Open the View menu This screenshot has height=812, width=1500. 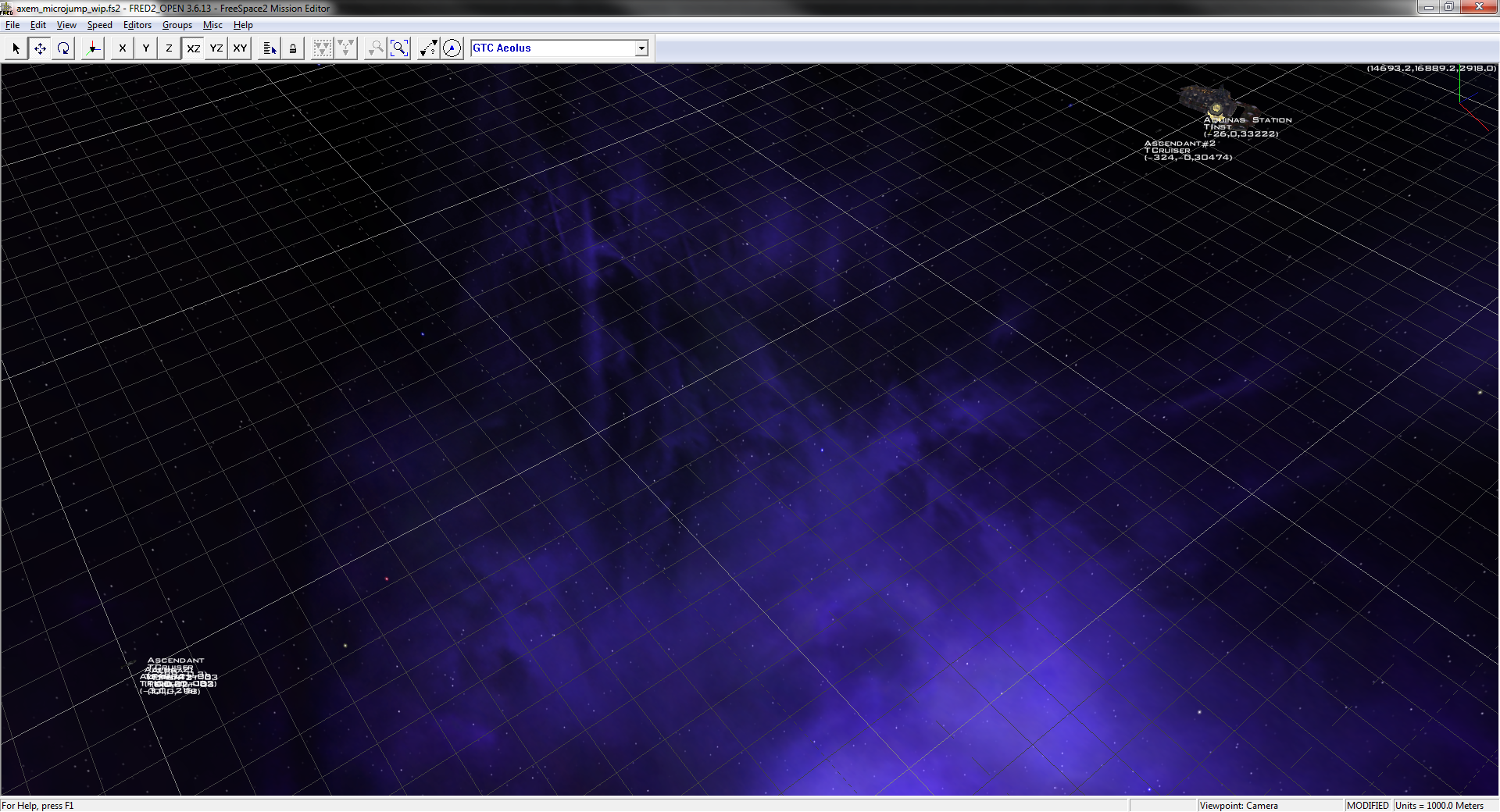click(x=66, y=25)
